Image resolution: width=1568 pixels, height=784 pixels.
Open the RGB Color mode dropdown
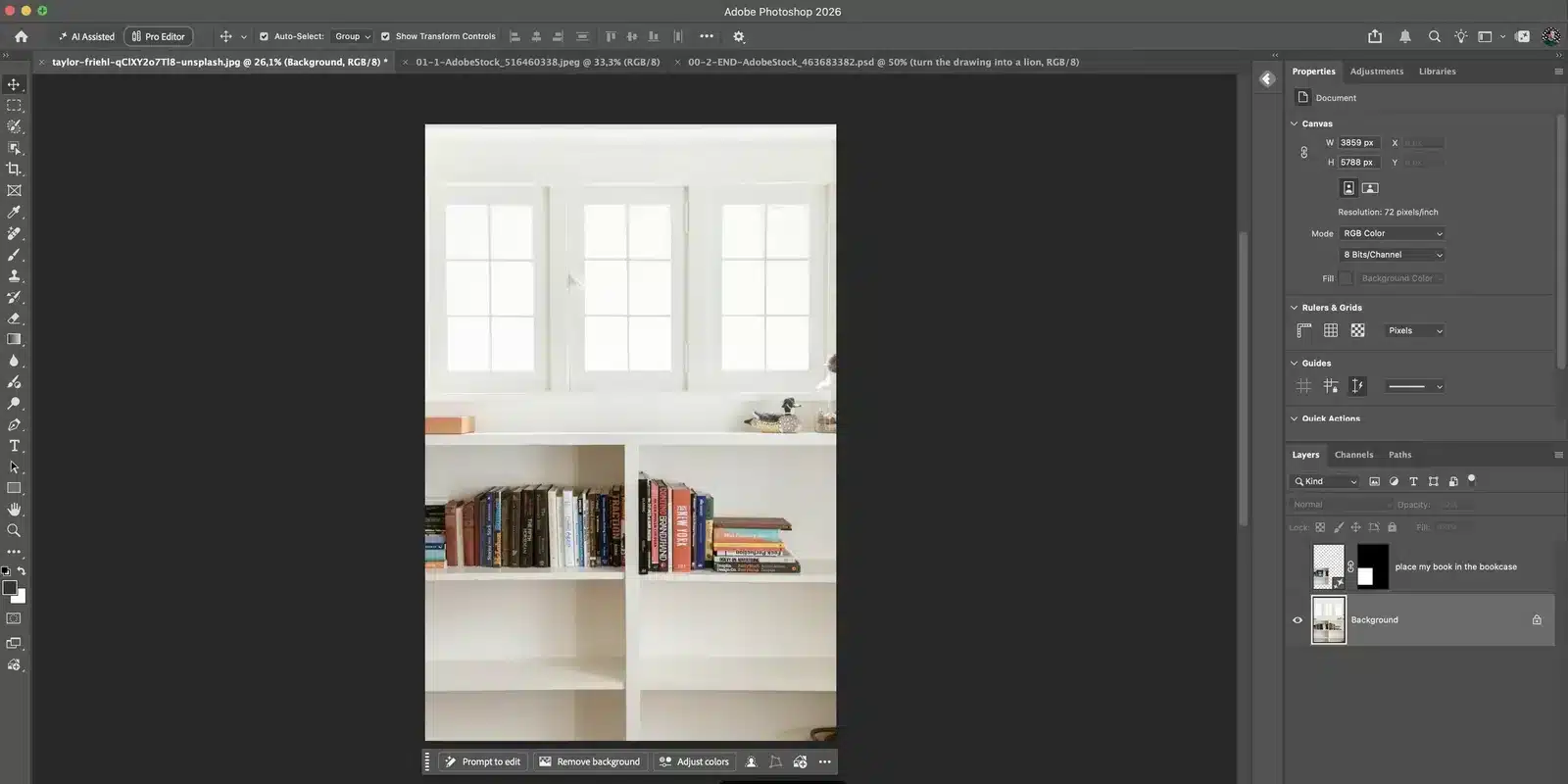click(1392, 233)
